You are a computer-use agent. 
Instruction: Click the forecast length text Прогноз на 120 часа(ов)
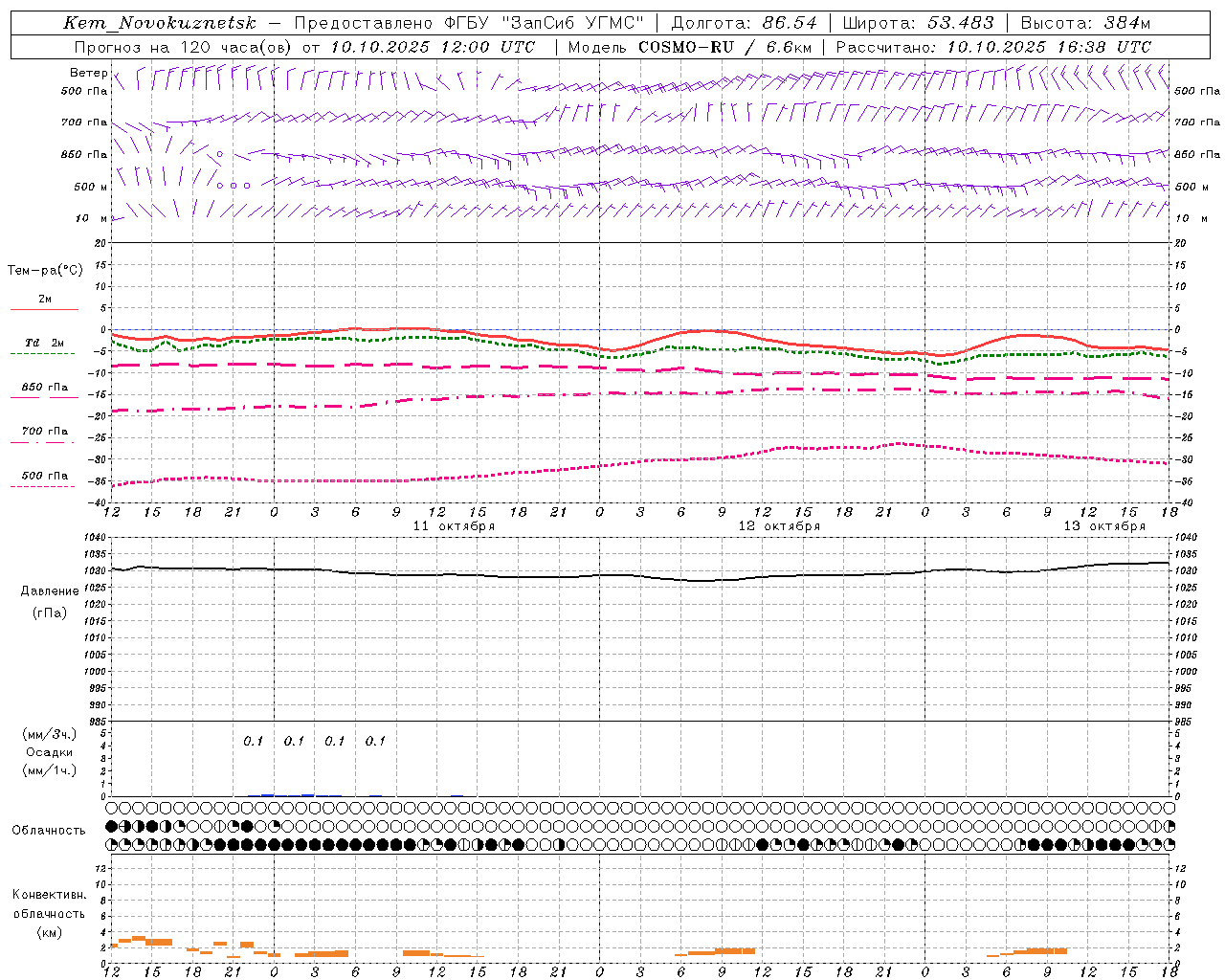(x=184, y=47)
